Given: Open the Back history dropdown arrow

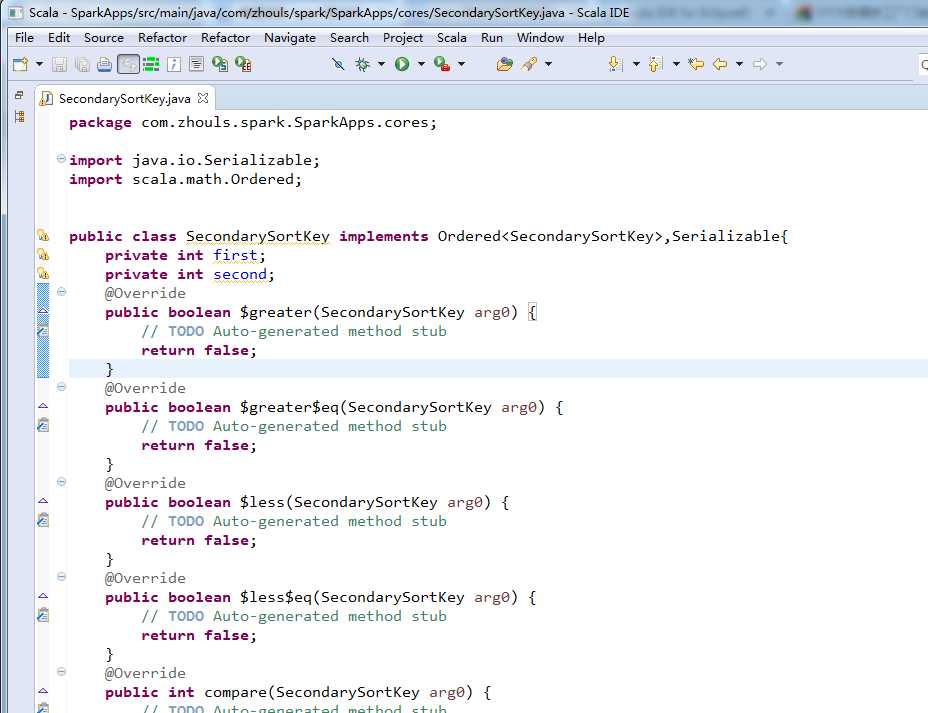Looking at the screenshot, I should point(739,64).
